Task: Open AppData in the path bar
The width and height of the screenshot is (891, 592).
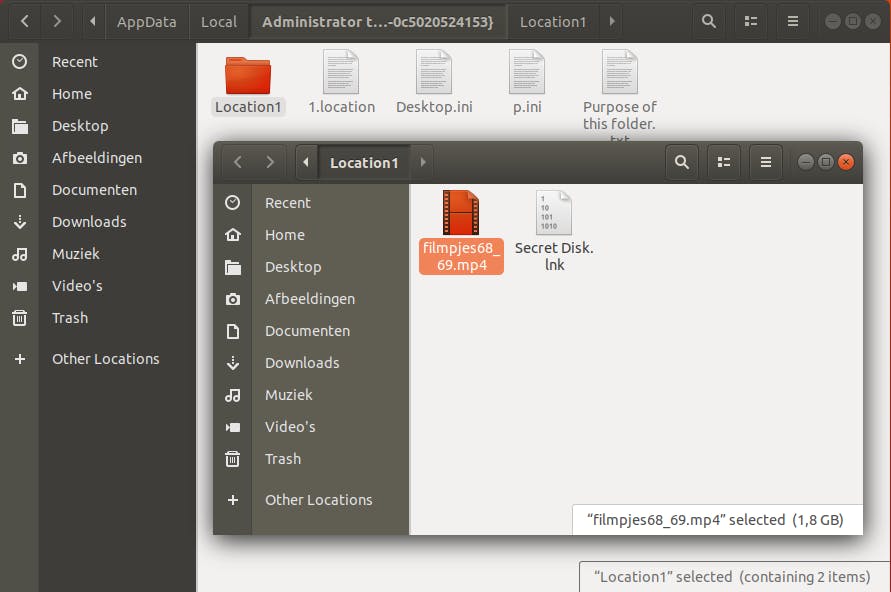Action: [x=147, y=22]
